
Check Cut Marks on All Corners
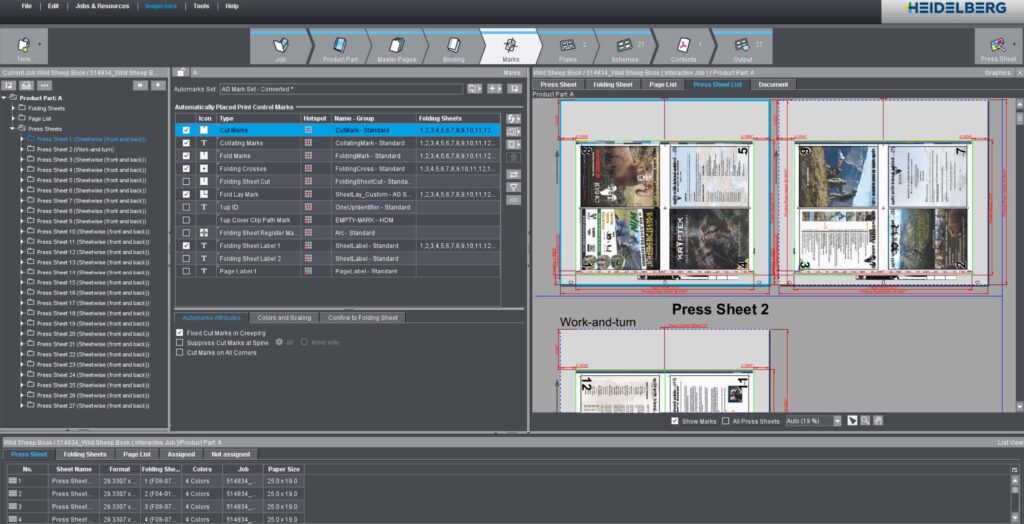179,352
